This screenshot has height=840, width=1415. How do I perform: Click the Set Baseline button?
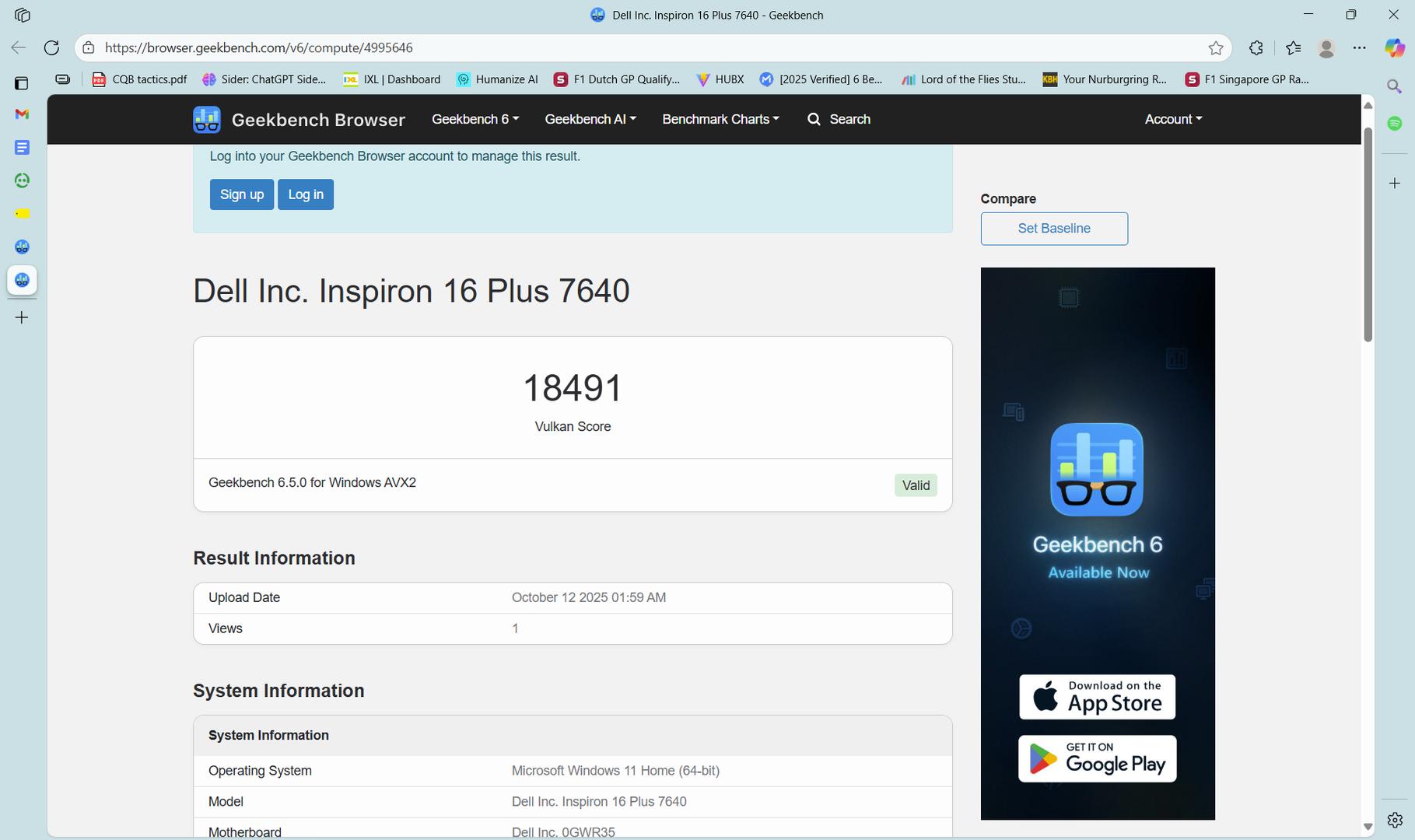(1053, 229)
